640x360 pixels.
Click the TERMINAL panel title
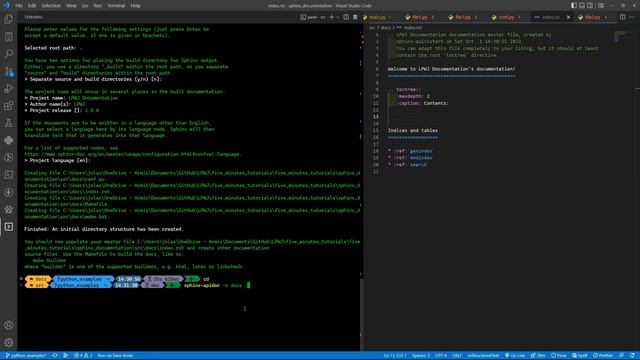point(33,17)
